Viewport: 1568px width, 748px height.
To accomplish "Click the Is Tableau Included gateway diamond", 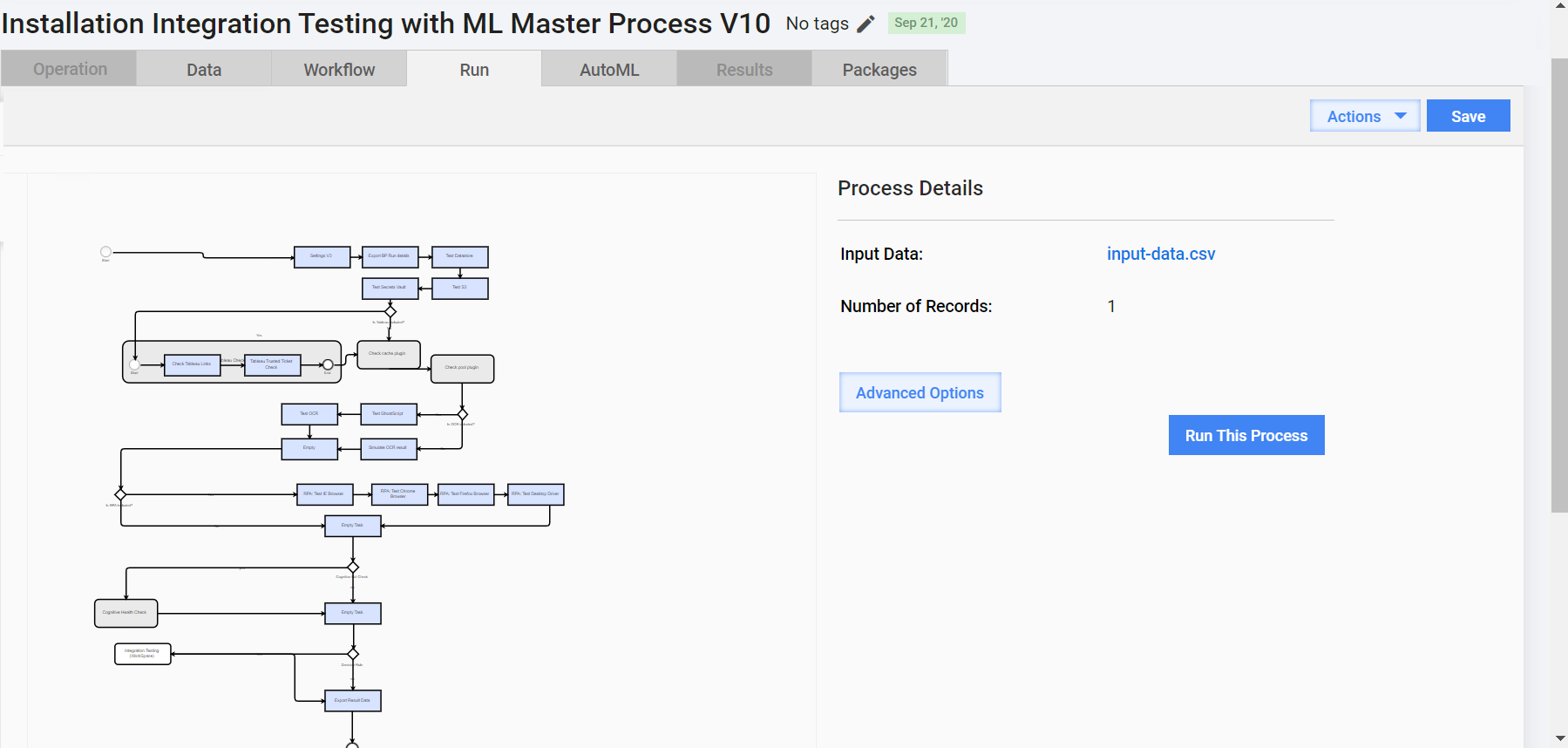I will pyautogui.click(x=390, y=311).
